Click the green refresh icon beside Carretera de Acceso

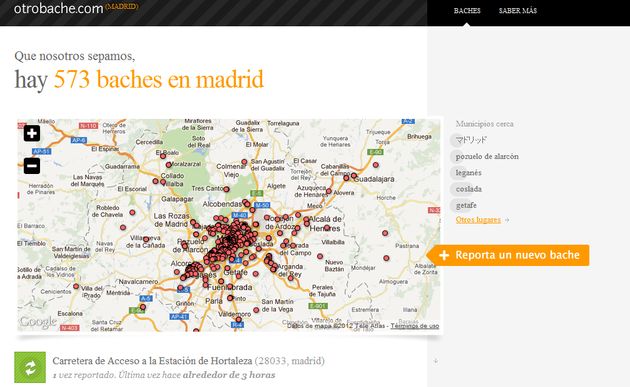tap(30, 367)
